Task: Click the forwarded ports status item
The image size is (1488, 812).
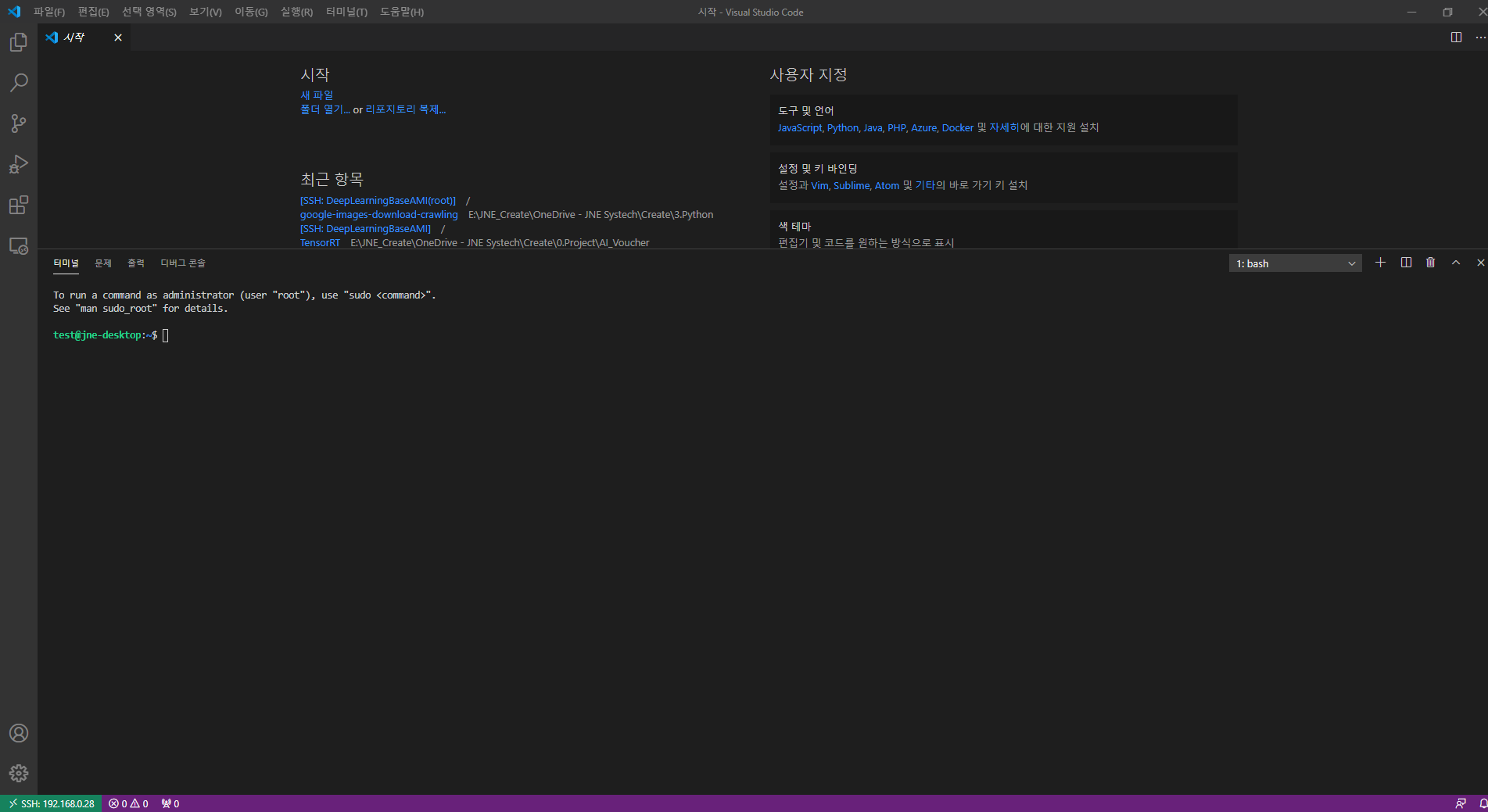Action: [x=170, y=803]
